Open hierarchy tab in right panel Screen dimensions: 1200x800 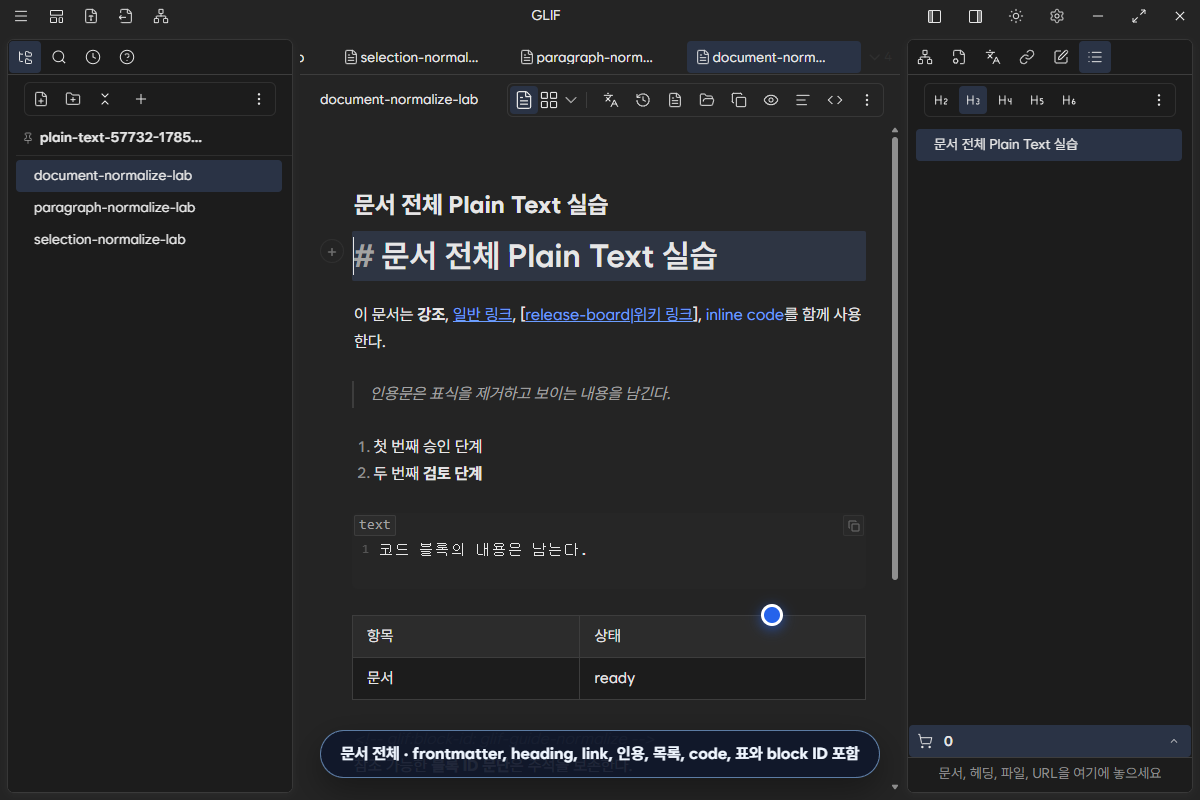925,57
